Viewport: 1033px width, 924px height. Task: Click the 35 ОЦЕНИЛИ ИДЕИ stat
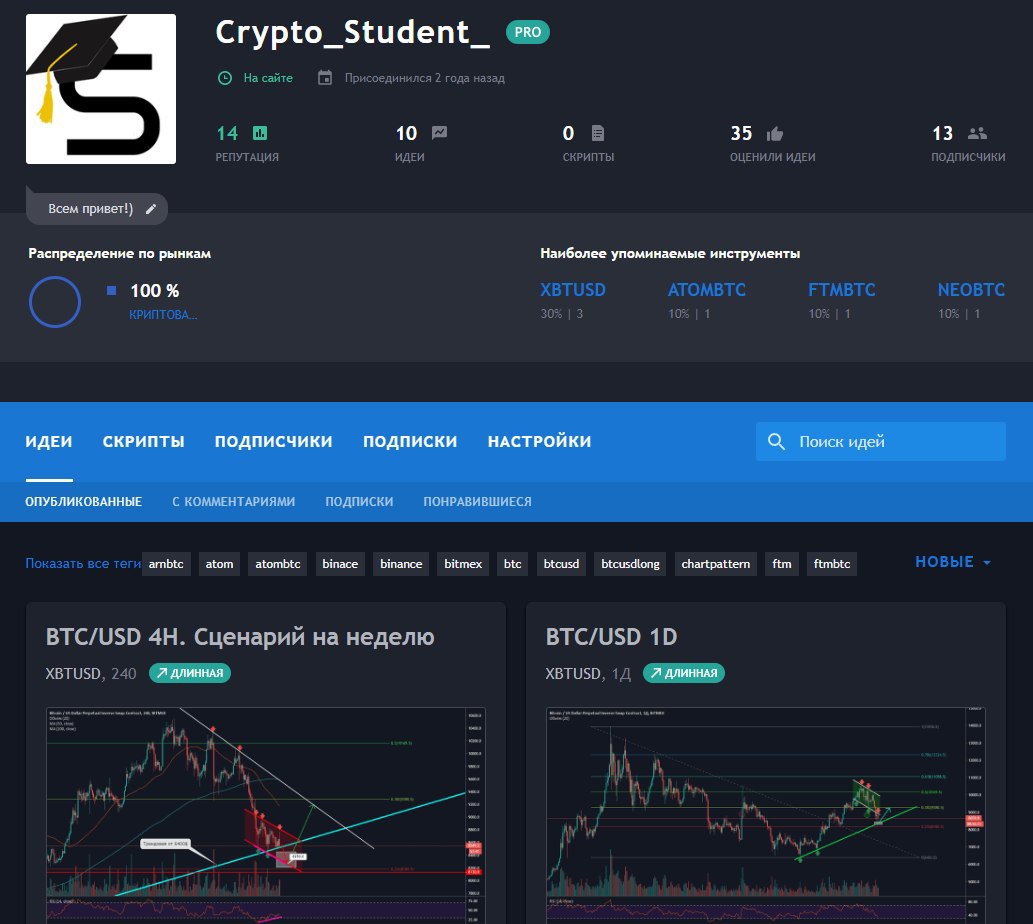click(x=773, y=144)
